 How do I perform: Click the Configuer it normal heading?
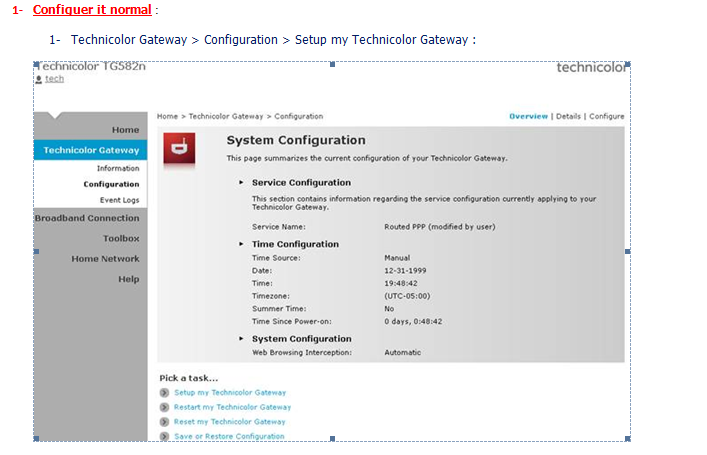click(x=92, y=10)
